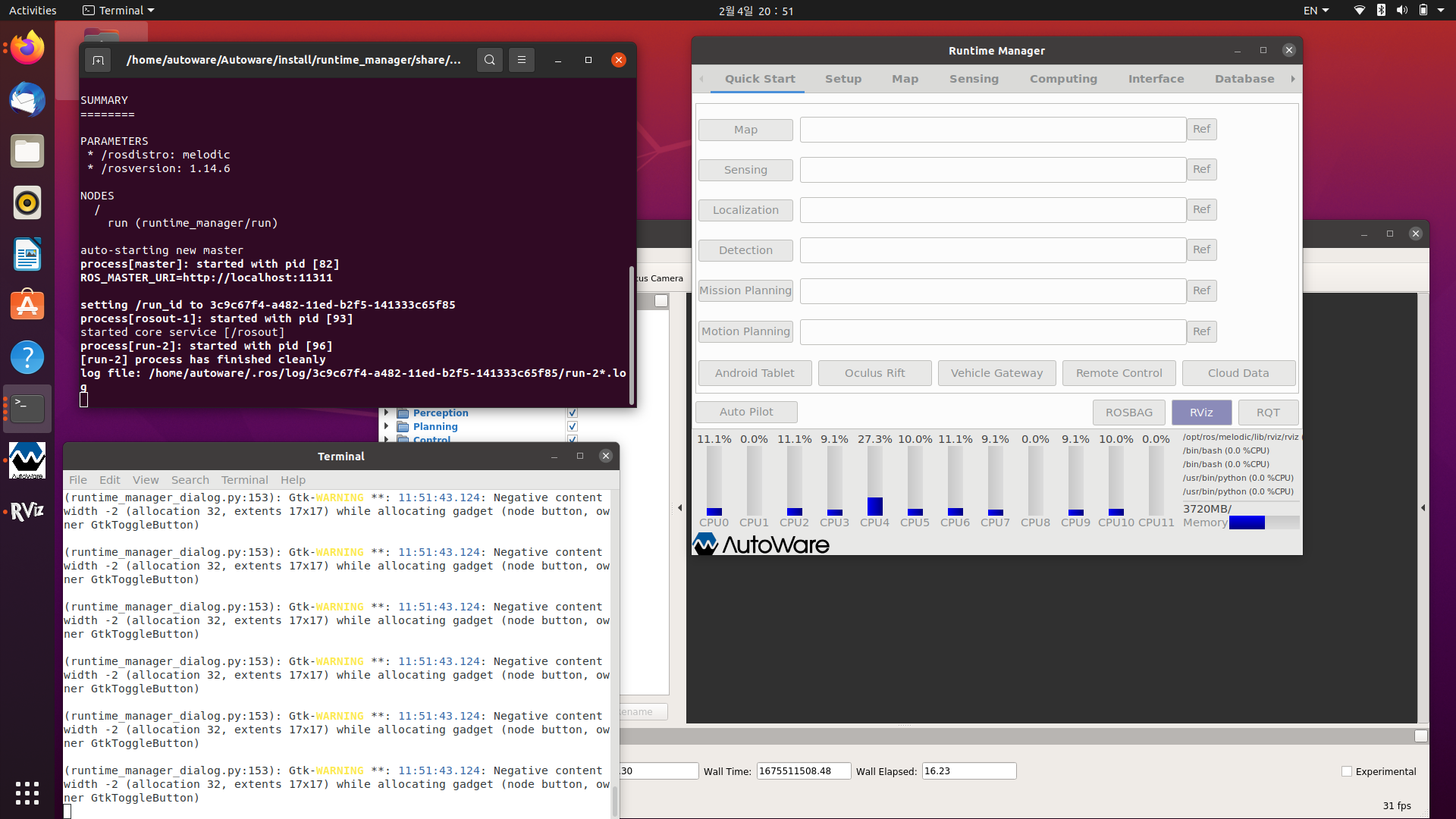Open the Terminal window's Search menu
Image resolution: width=1456 pixels, height=819 pixels.
[x=190, y=480]
